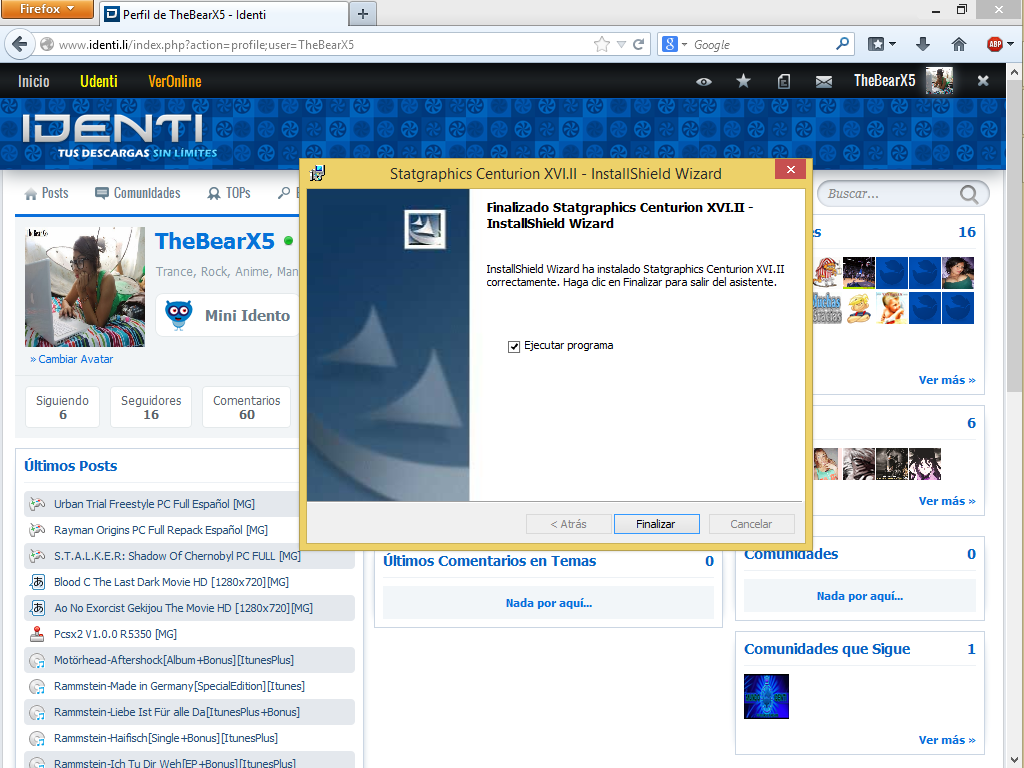Screen dimensions: 1024x768
Task: Open Adblock Plus dropdown arrow
Action: click(x=1010, y=44)
